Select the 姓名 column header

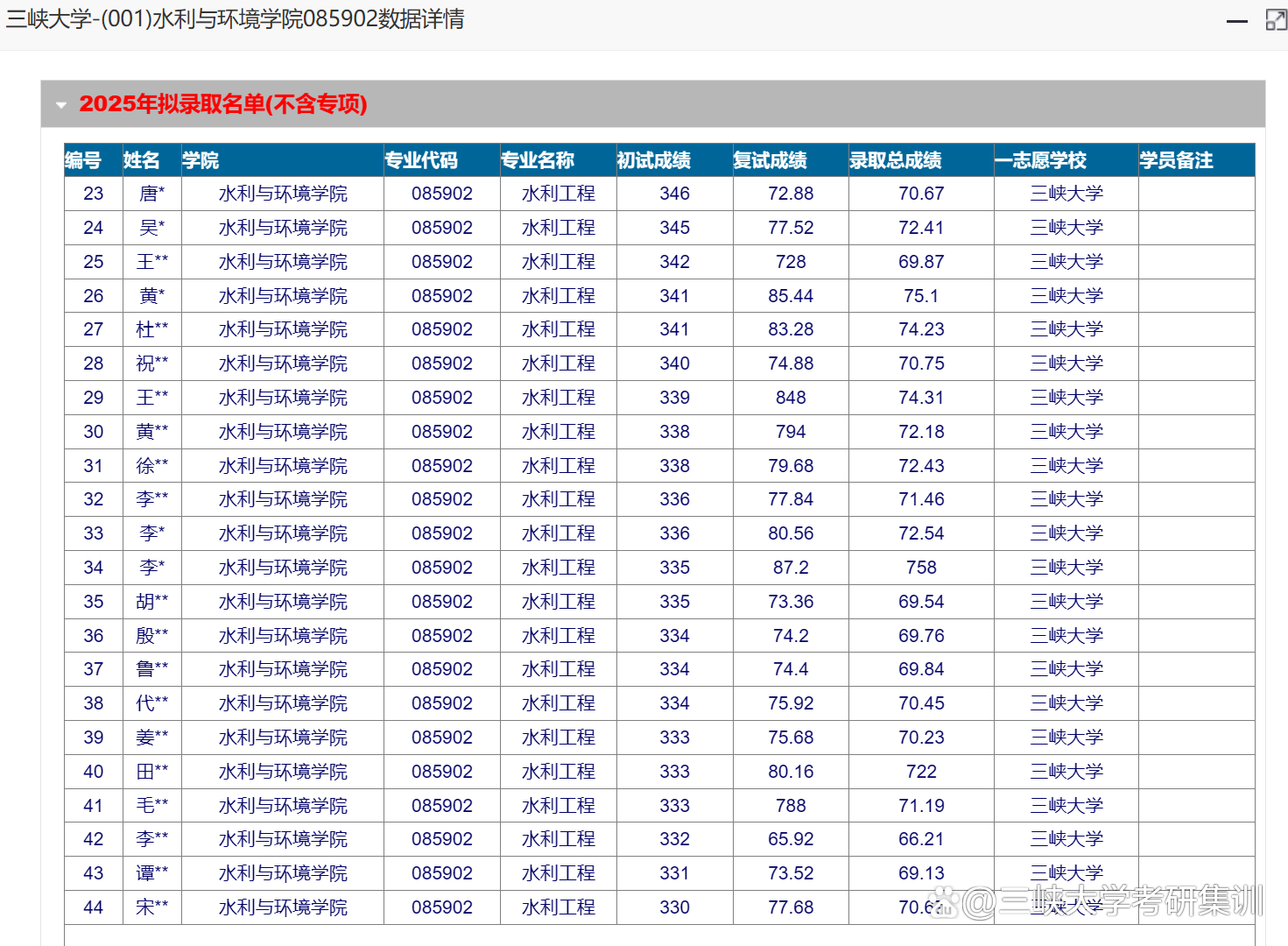tap(143, 159)
